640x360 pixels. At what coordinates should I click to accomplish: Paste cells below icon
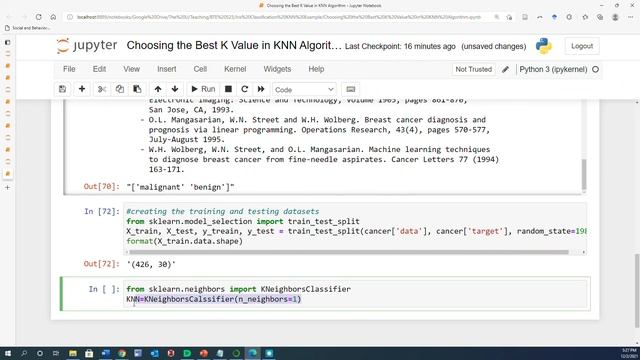pos(137,89)
